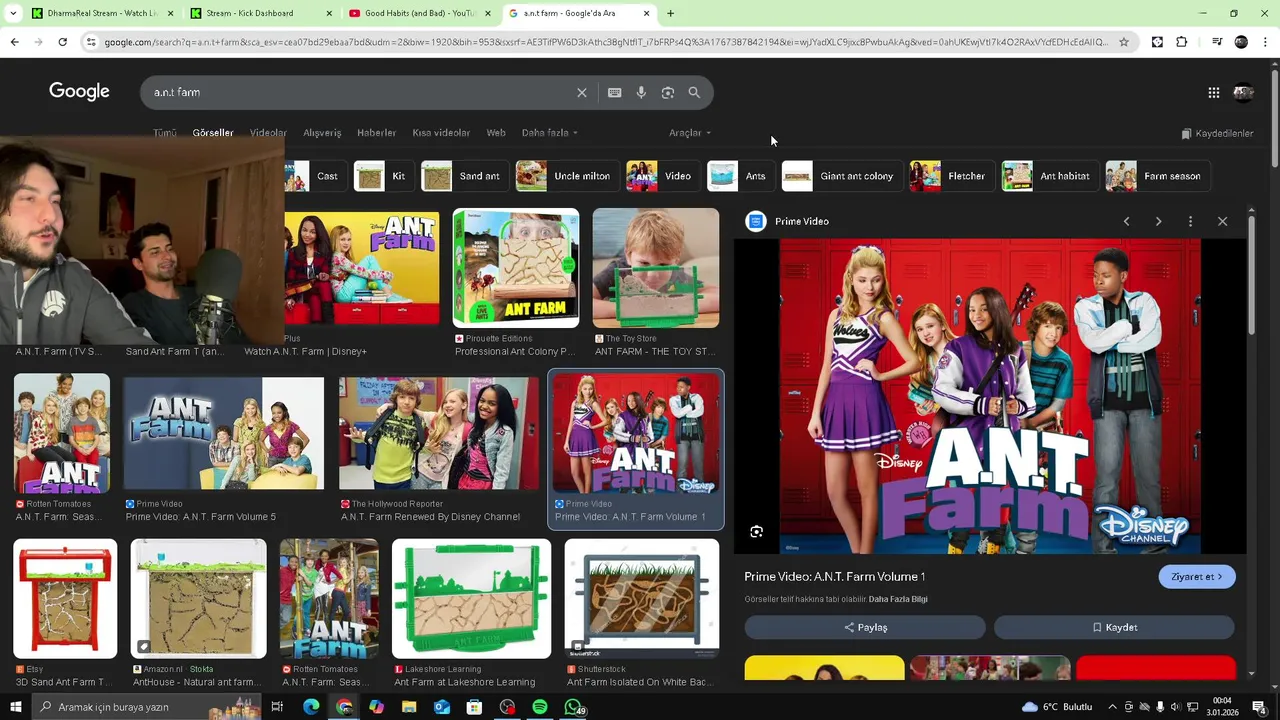The width and height of the screenshot is (1280, 720).
Task: Open 'Prime Video: A.N.T. Farm Volume 5' image
Action: [224, 433]
